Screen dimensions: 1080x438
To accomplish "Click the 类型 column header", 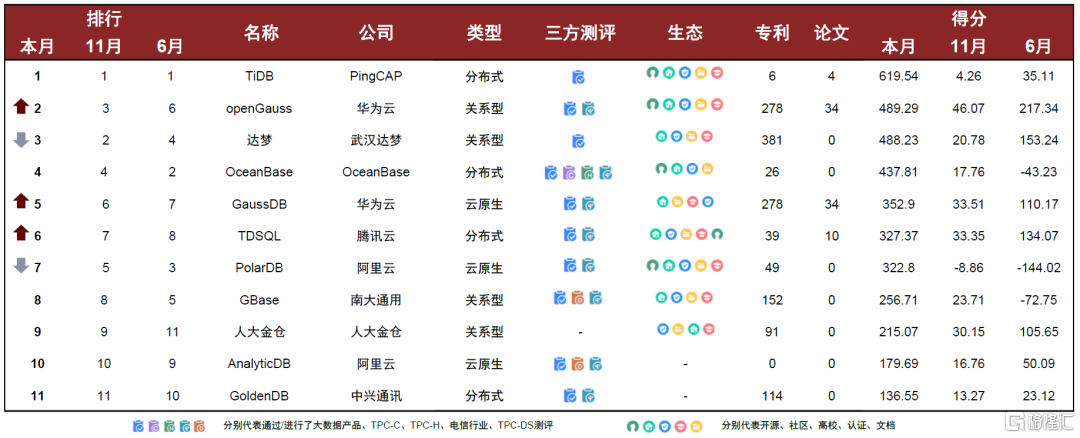I will (x=484, y=32).
